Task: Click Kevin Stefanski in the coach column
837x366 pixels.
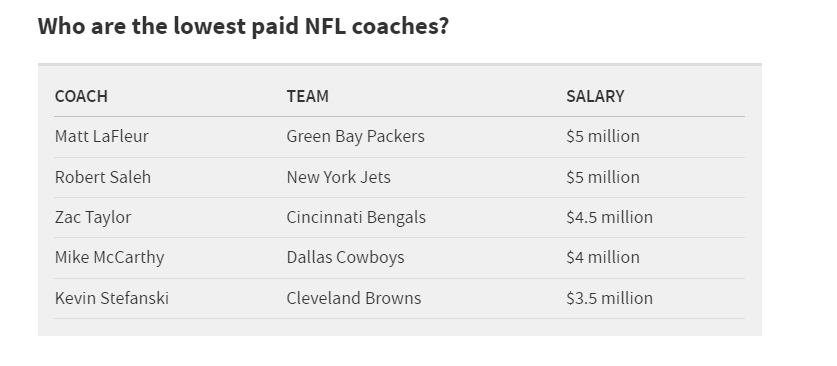Action: coord(112,298)
